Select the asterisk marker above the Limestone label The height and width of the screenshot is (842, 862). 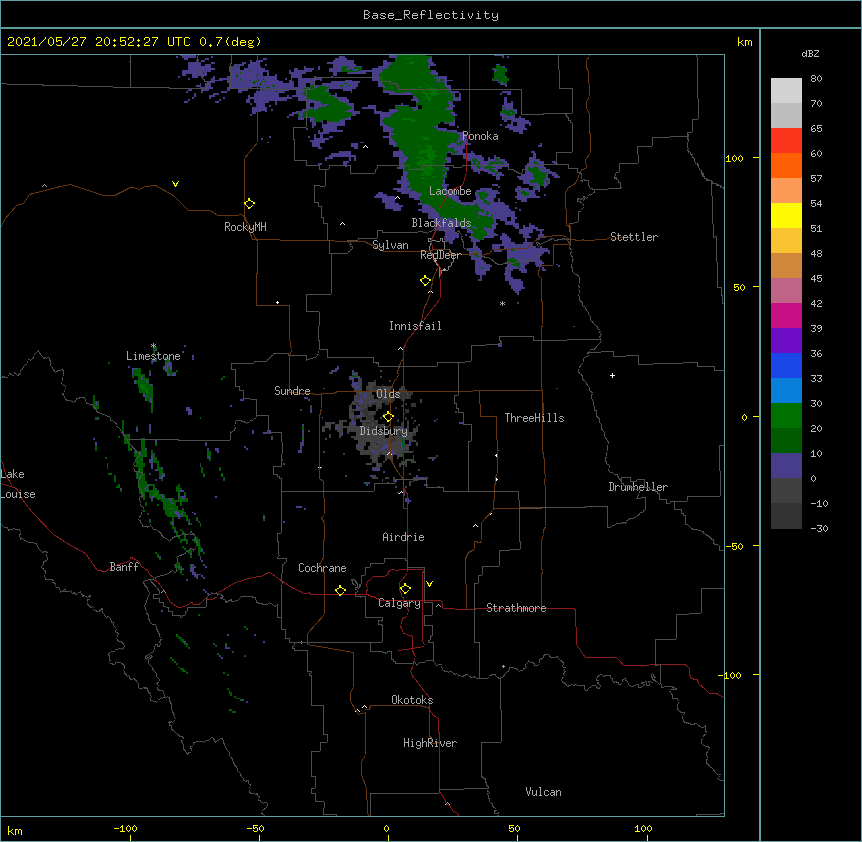(x=153, y=346)
